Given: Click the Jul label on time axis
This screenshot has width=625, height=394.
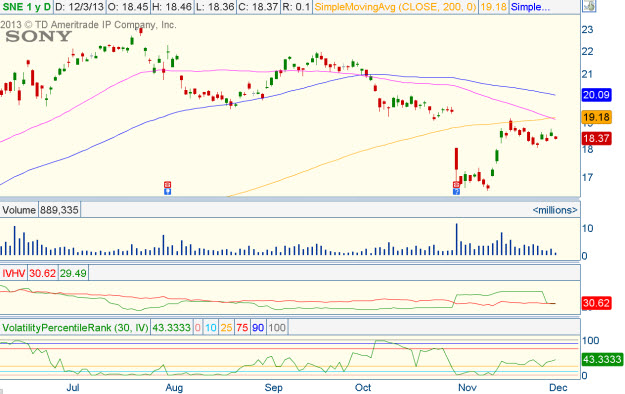Looking at the screenshot, I should click(73, 387).
